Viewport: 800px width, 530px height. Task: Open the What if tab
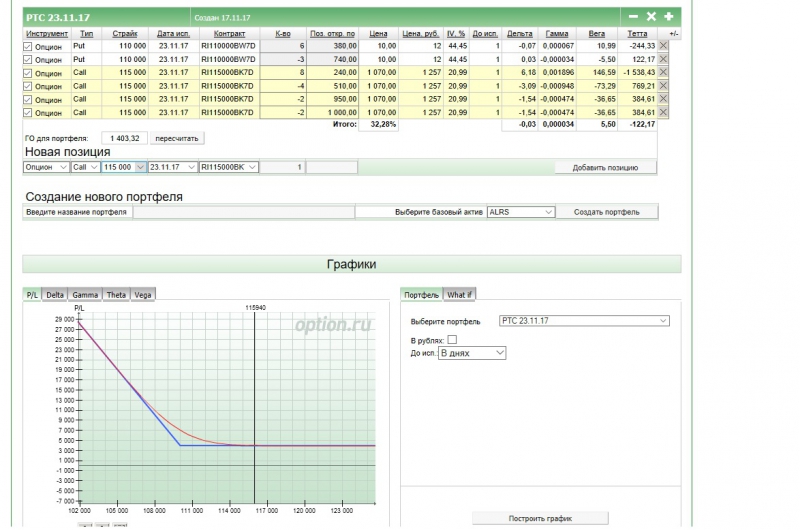tap(460, 295)
